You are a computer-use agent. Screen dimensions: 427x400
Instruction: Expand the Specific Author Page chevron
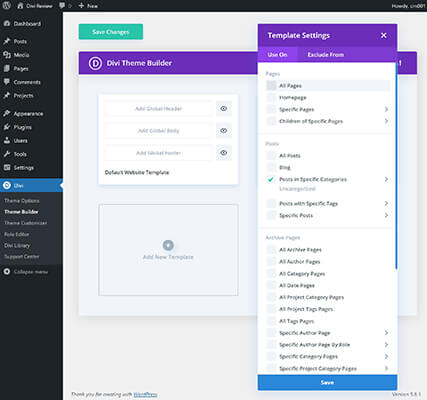point(386,333)
